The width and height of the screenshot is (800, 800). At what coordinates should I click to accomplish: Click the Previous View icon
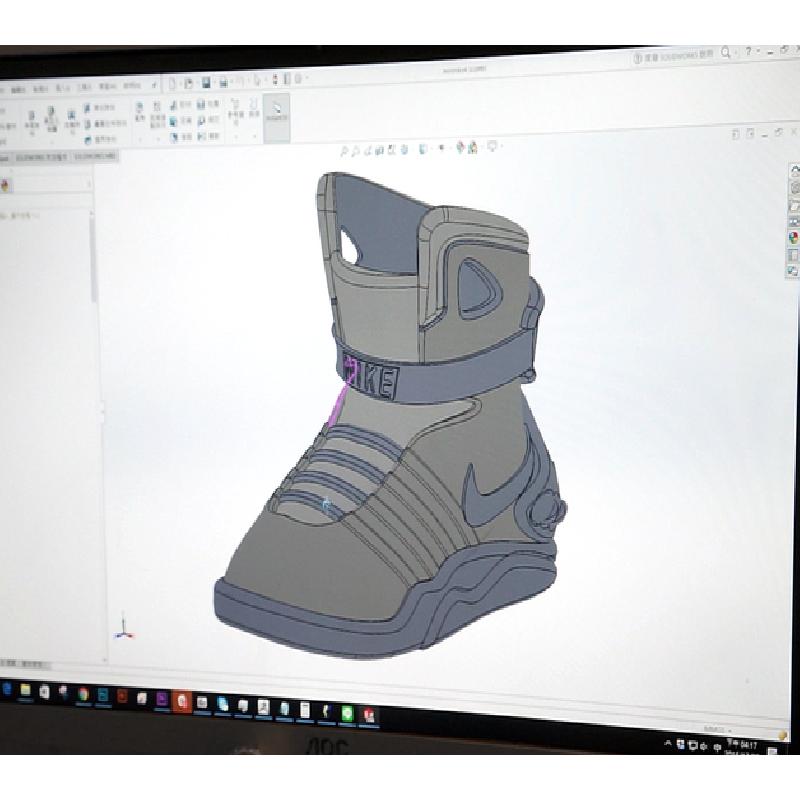(x=368, y=151)
